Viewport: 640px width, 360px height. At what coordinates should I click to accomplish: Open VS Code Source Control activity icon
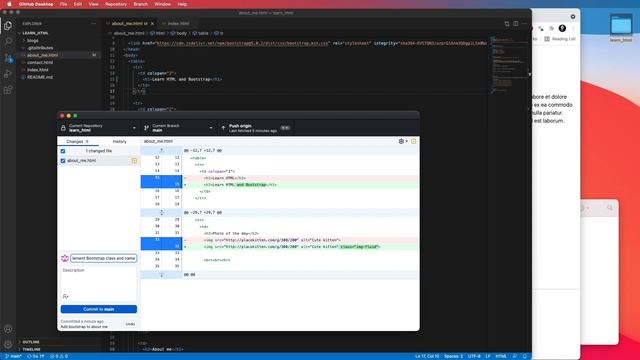click(x=8, y=58)
